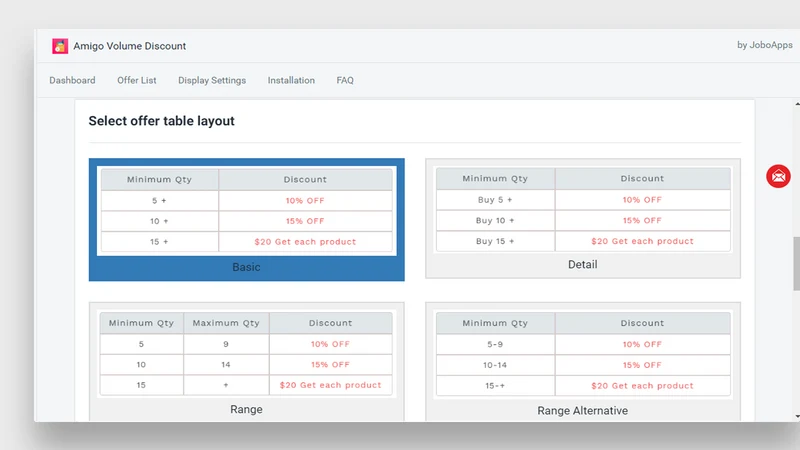Click '10-14' cell in Range Alternative table

tap(495, 365)
